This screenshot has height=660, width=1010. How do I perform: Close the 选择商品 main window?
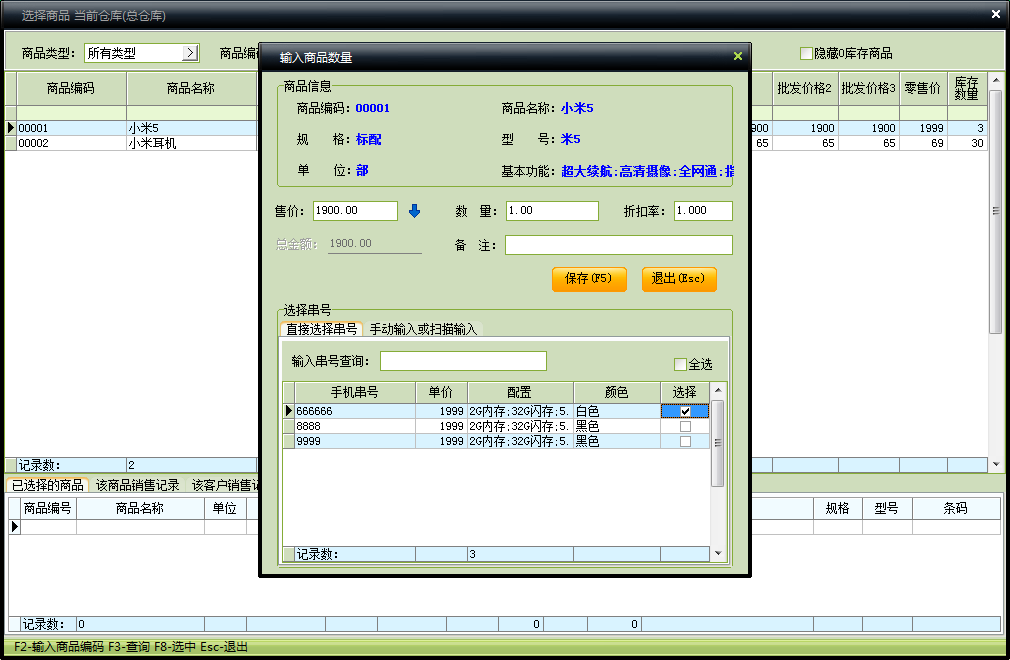[995, 14]
